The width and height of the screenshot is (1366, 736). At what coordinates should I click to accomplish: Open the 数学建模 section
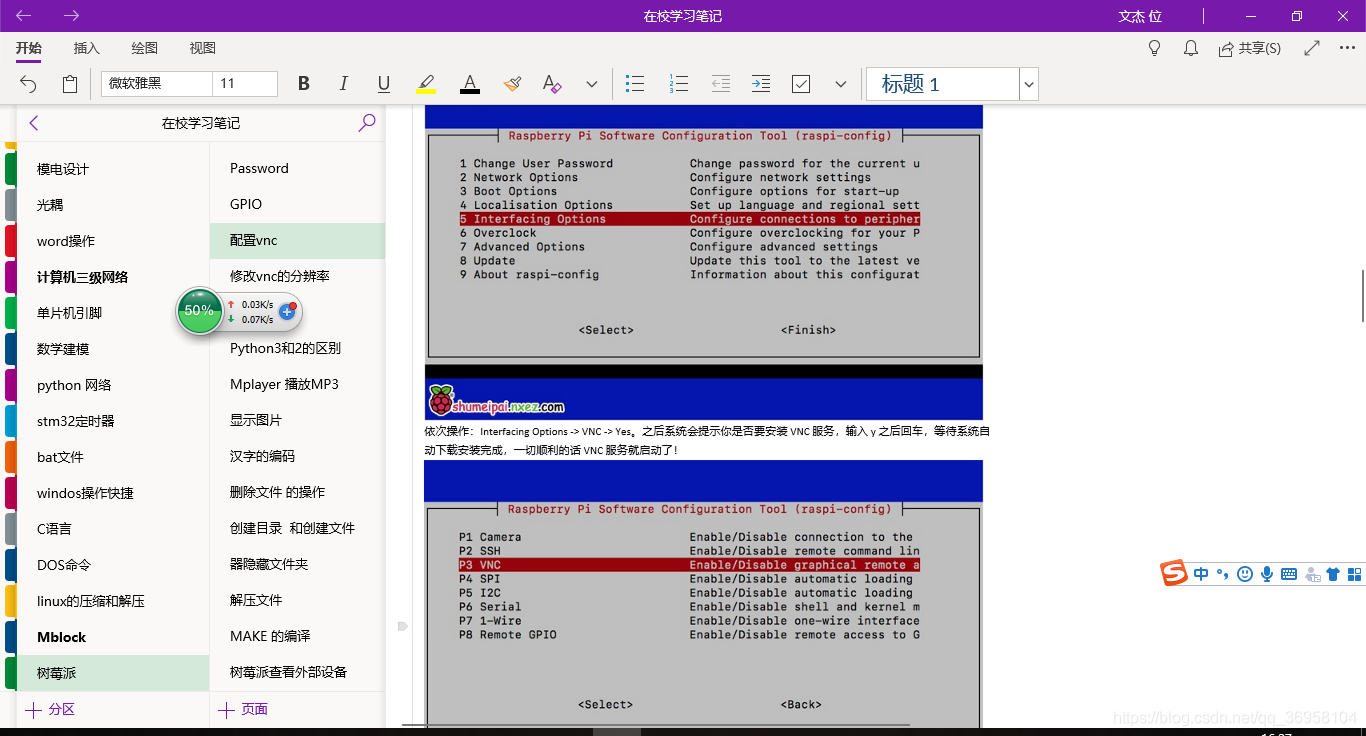(113, 349)
